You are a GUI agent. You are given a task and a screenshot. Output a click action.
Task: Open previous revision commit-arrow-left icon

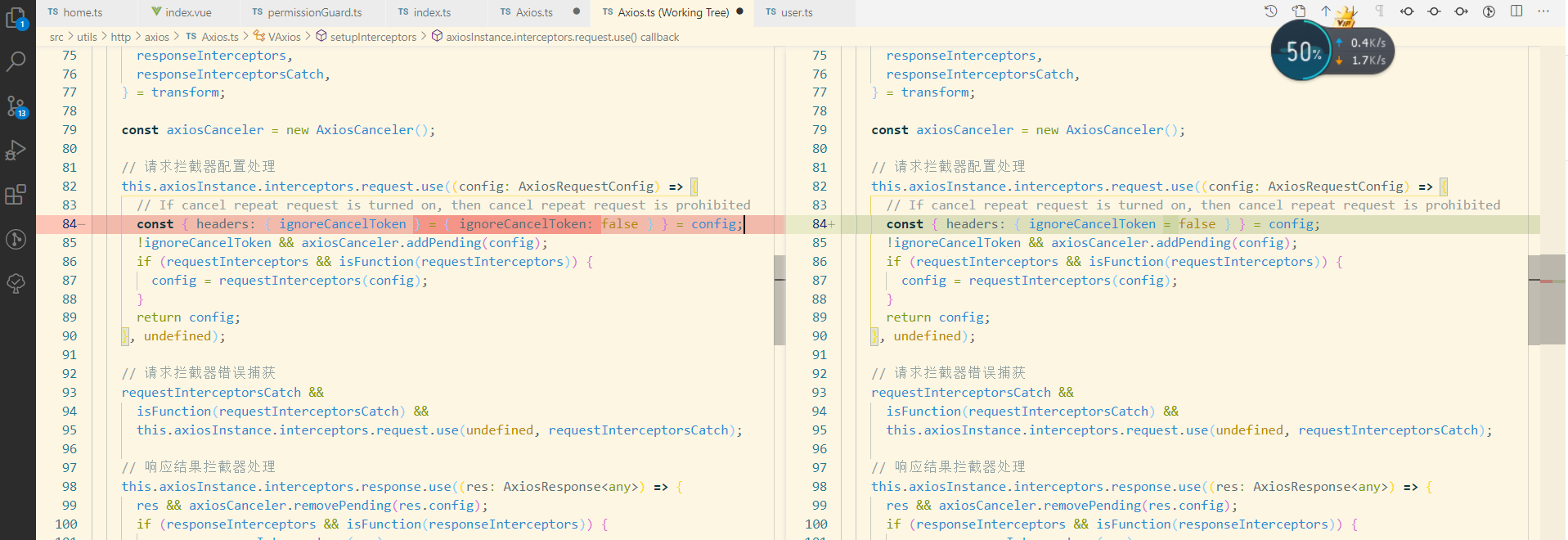pyautogui.click(x=1407, y=11)
